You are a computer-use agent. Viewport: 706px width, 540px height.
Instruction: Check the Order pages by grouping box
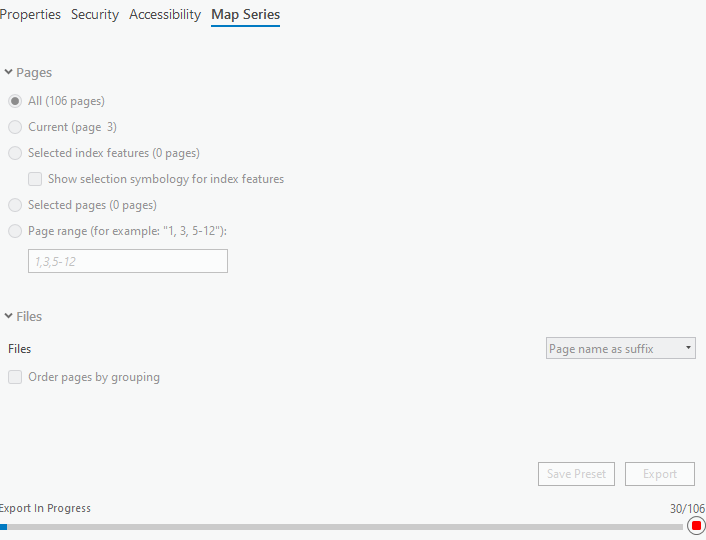pyautogui.click(x=15, y=377)
